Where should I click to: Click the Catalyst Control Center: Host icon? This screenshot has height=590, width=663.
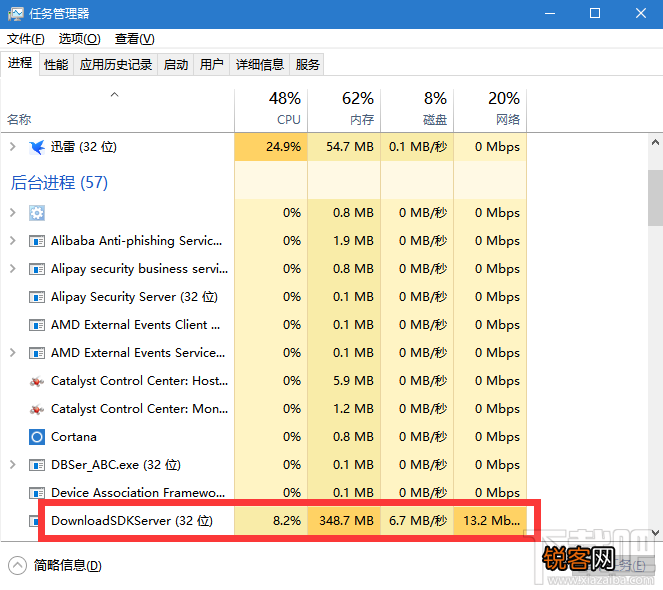[37, 381]
